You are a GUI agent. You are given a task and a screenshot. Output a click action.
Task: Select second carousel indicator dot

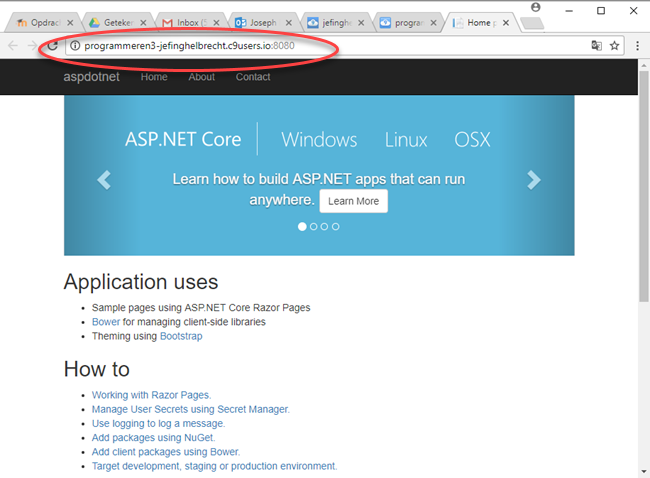click(x=313, y=226)
